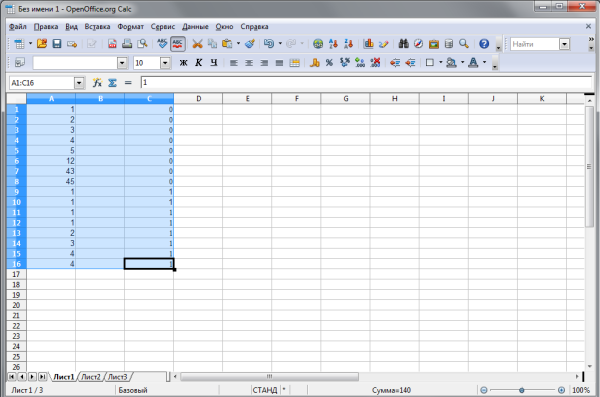Click the zoom slider handle
This screenshot has width=600, height=397.
click(x=522, y=390)
